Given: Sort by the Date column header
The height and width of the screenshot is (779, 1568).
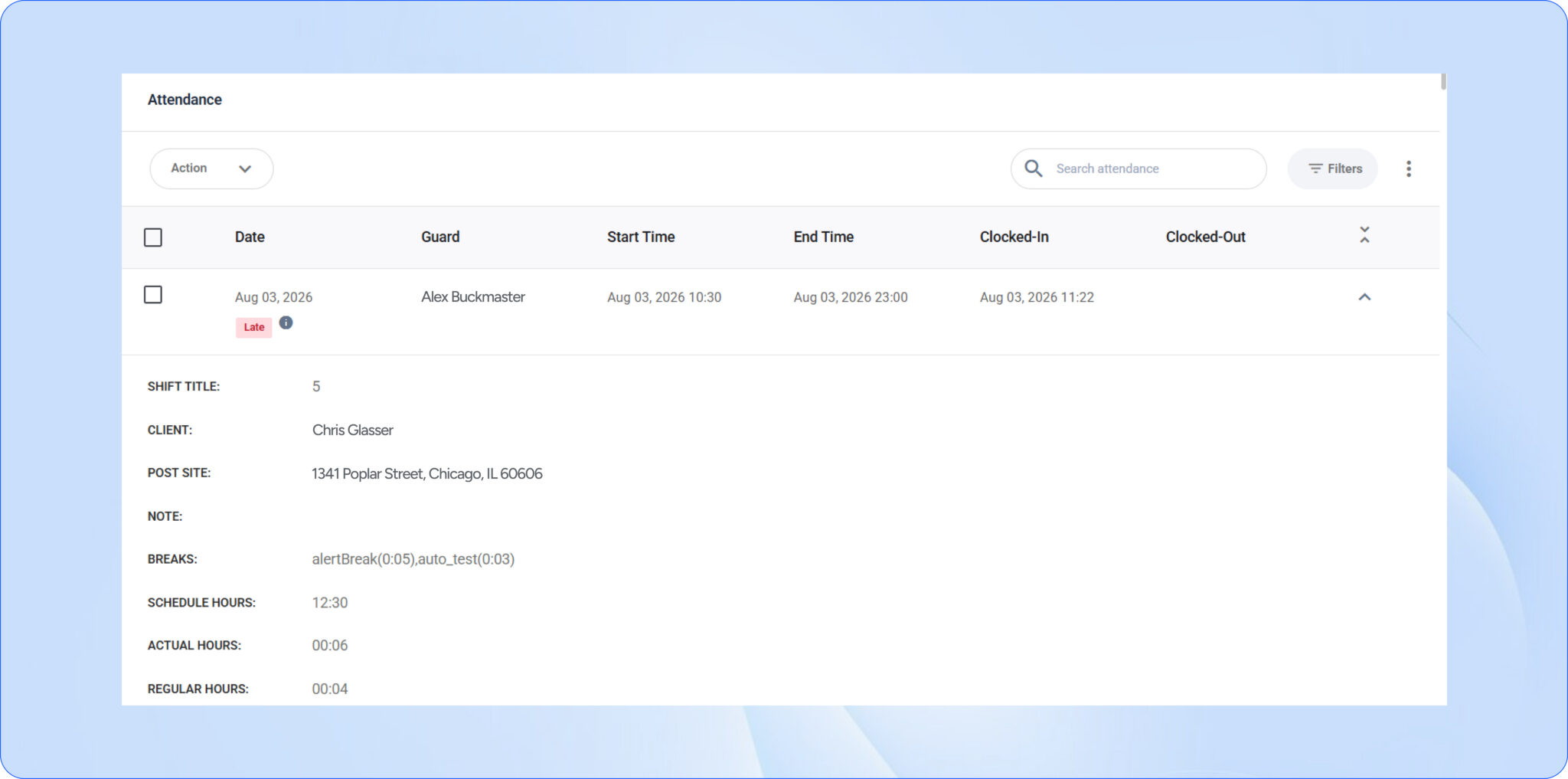Looking at the screenshot, I should (x=250, y=237).
